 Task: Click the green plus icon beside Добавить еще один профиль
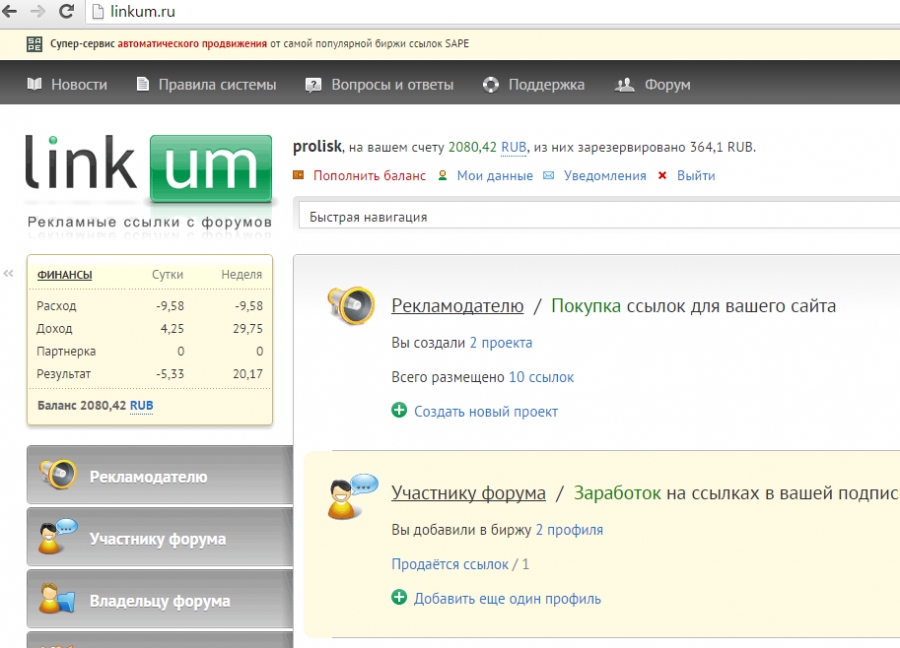click(x=399, y=598)
